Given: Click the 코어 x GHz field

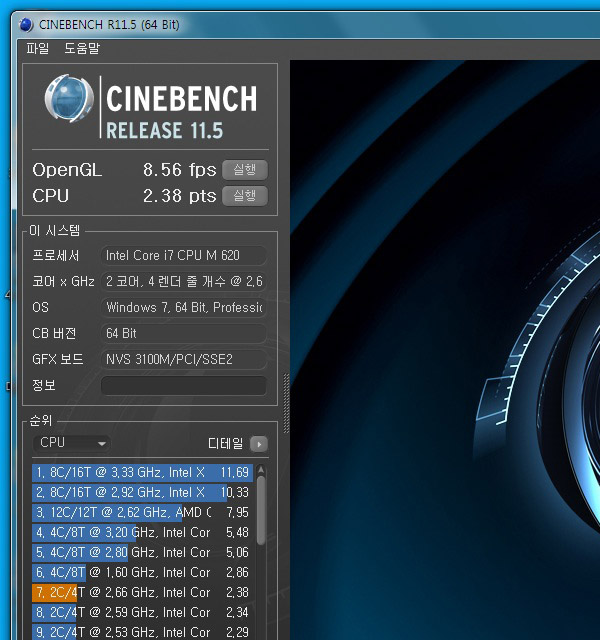Looking at the screenshot, I should tap(184, 282).
